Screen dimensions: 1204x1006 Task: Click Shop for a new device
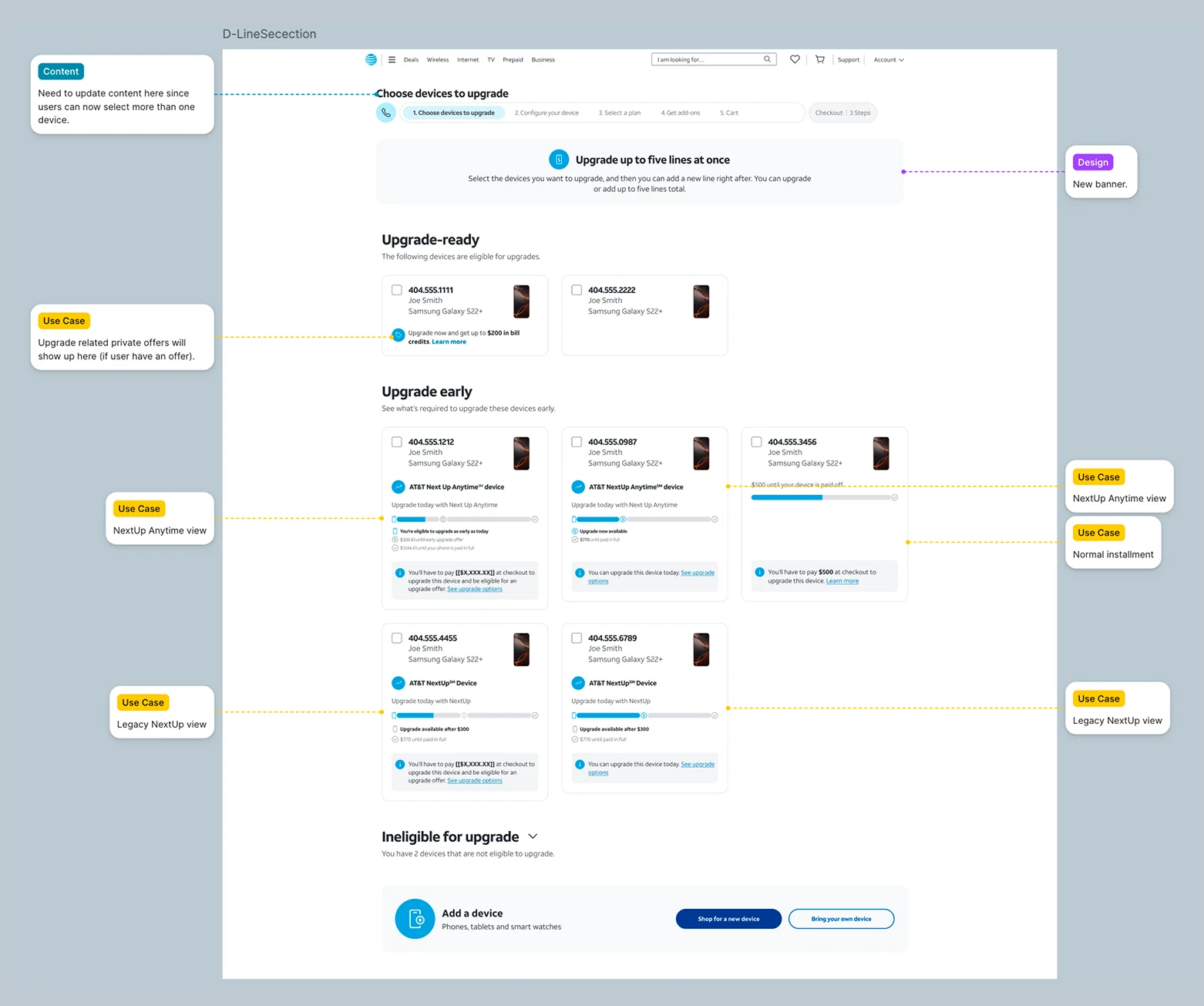click(728, 919)
